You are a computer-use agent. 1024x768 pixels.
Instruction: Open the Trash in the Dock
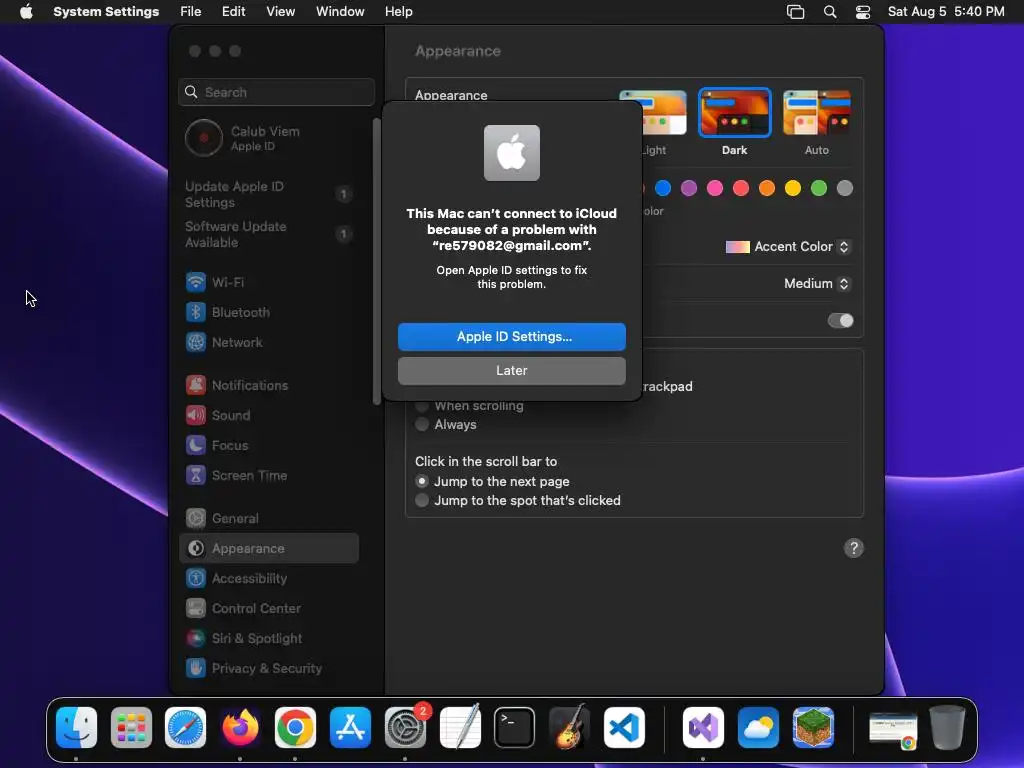(x=948, y=727)
